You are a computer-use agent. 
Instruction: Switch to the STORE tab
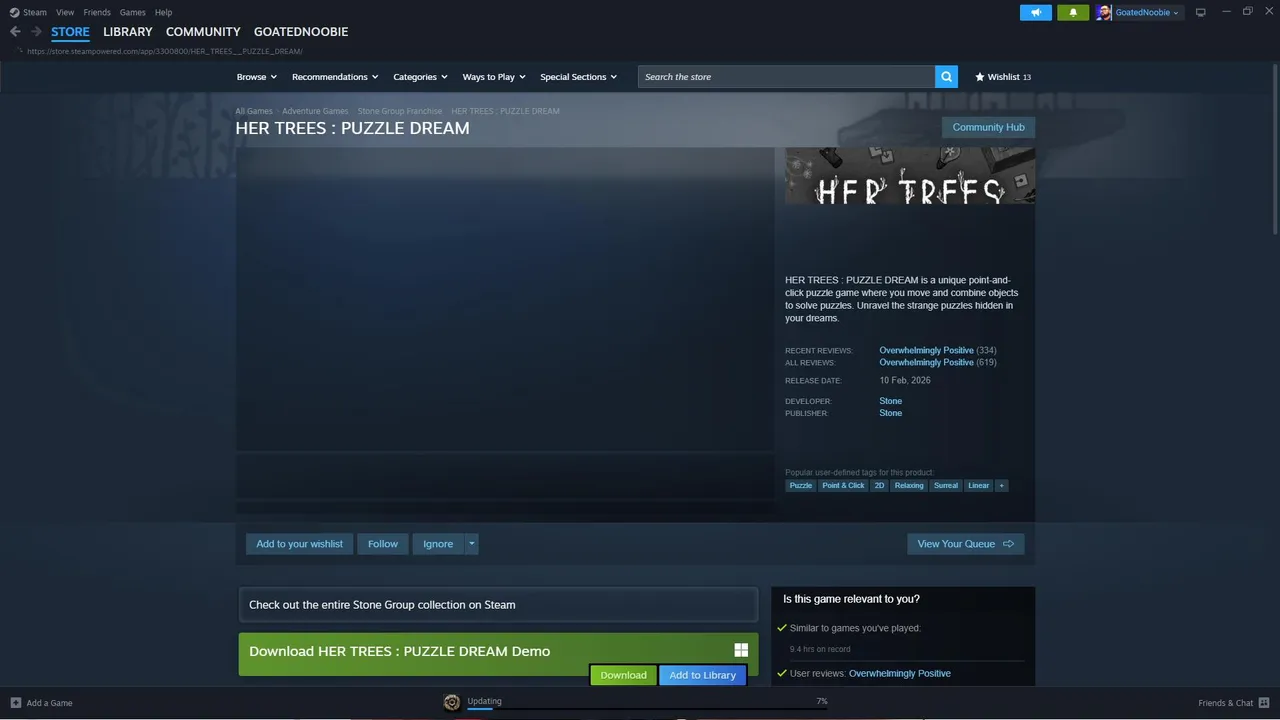pos(70,32)
